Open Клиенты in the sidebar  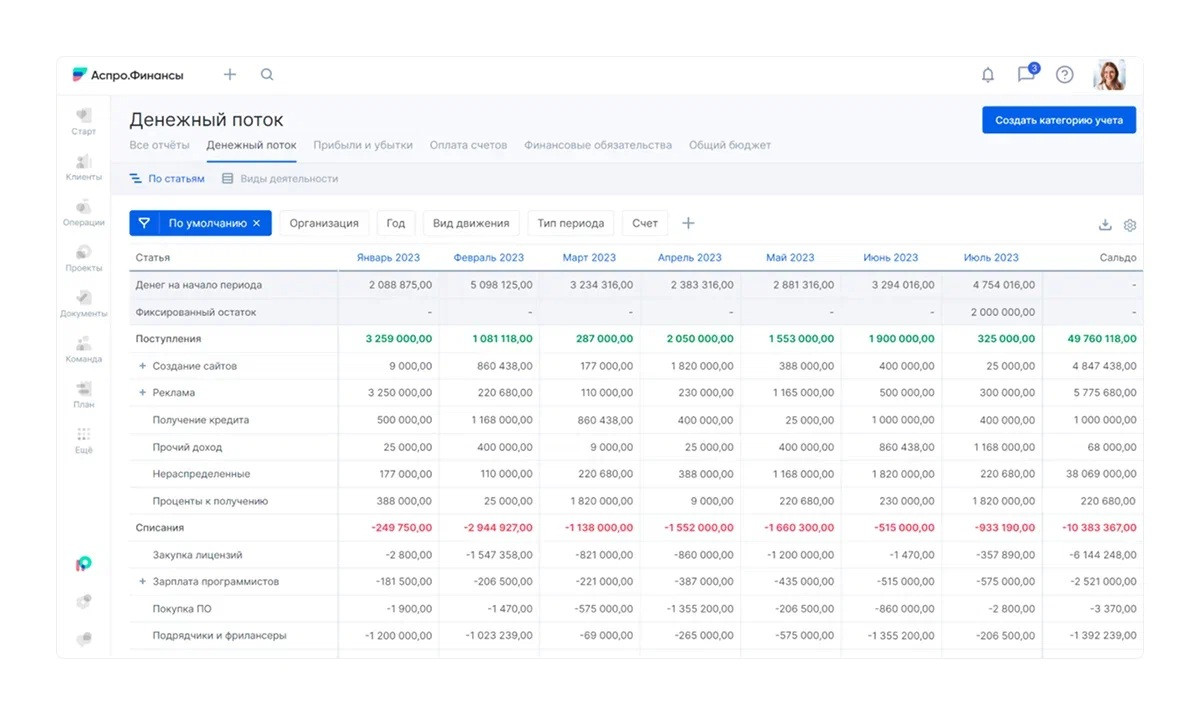(84, 167)
